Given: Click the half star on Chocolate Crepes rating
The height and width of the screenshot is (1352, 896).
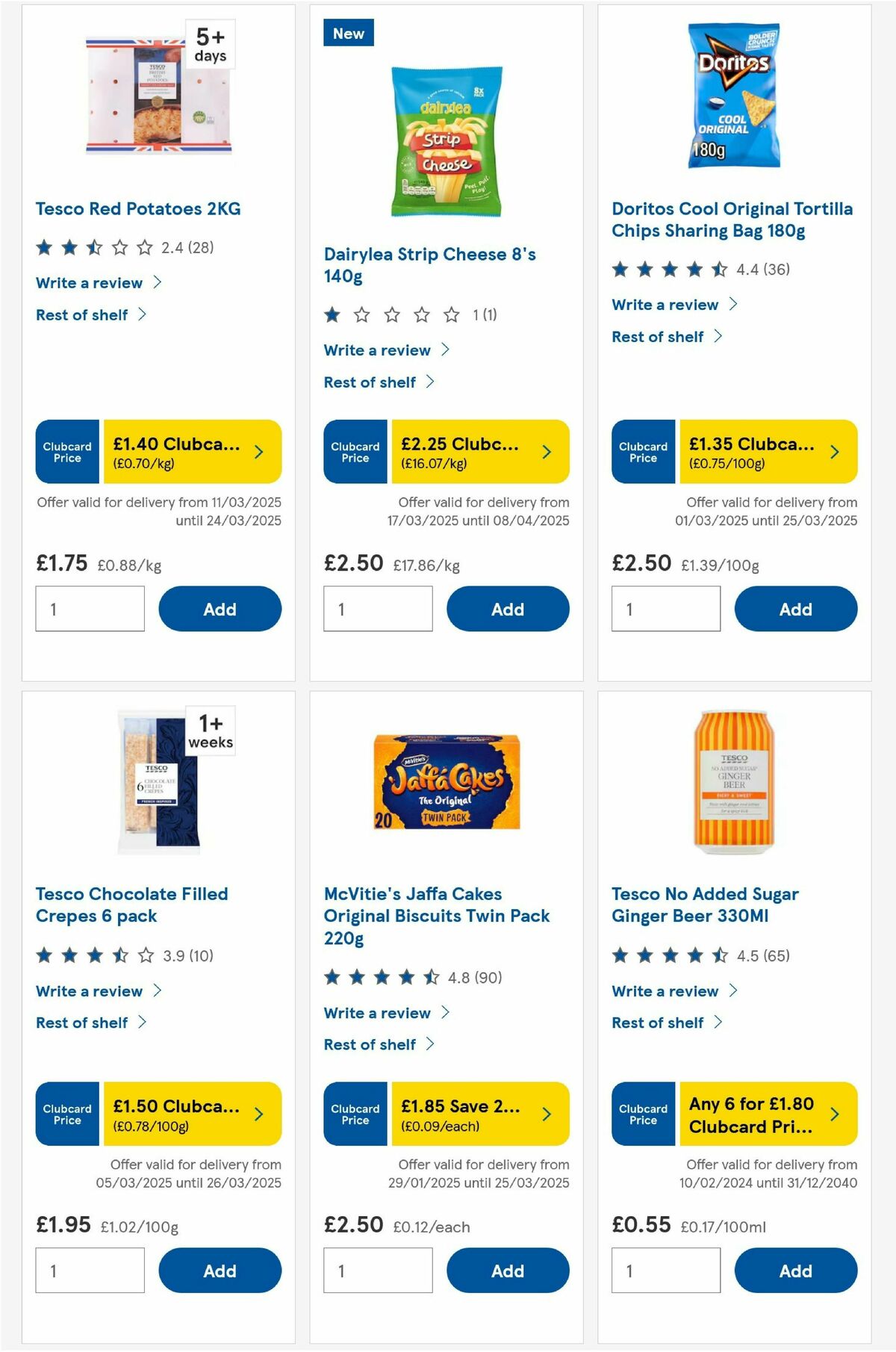Looking at the screenshot, I should coord(121,954).
